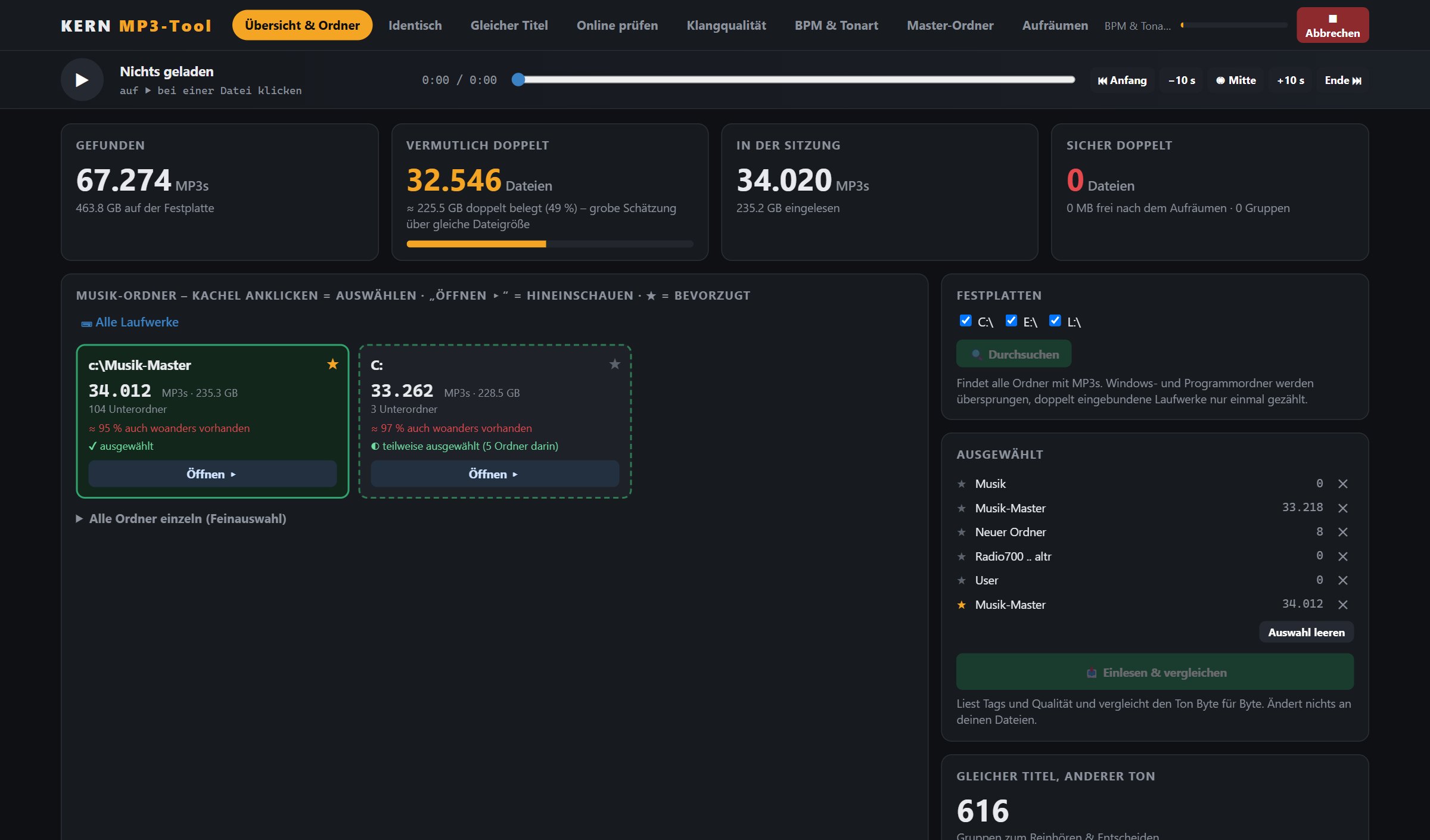
Task: Expand Alle Ordner einzeln (Feinauswahl)
Action: point(181,518)
